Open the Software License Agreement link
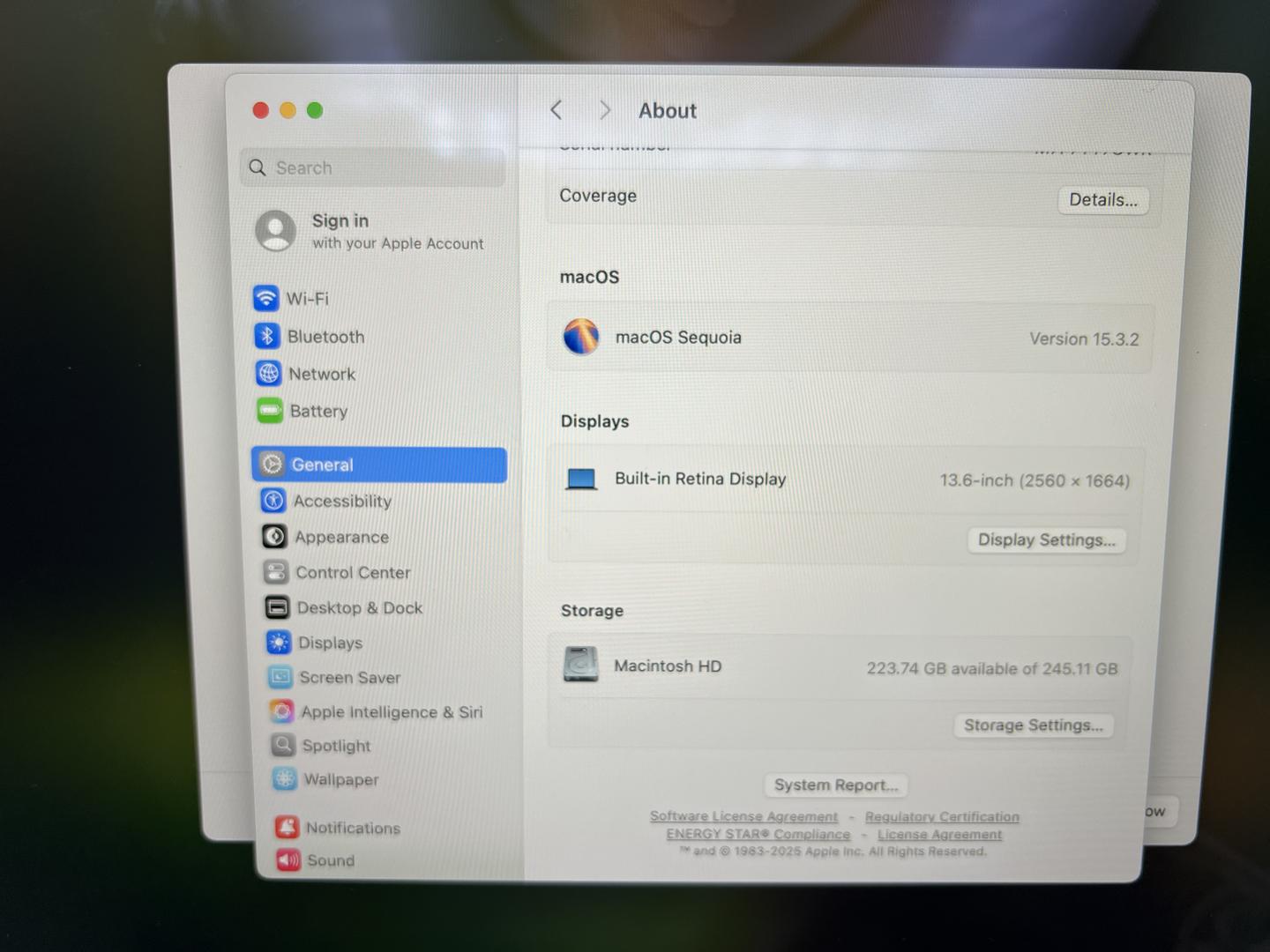This screenshot has height=952, width=1270. [743, 816]
